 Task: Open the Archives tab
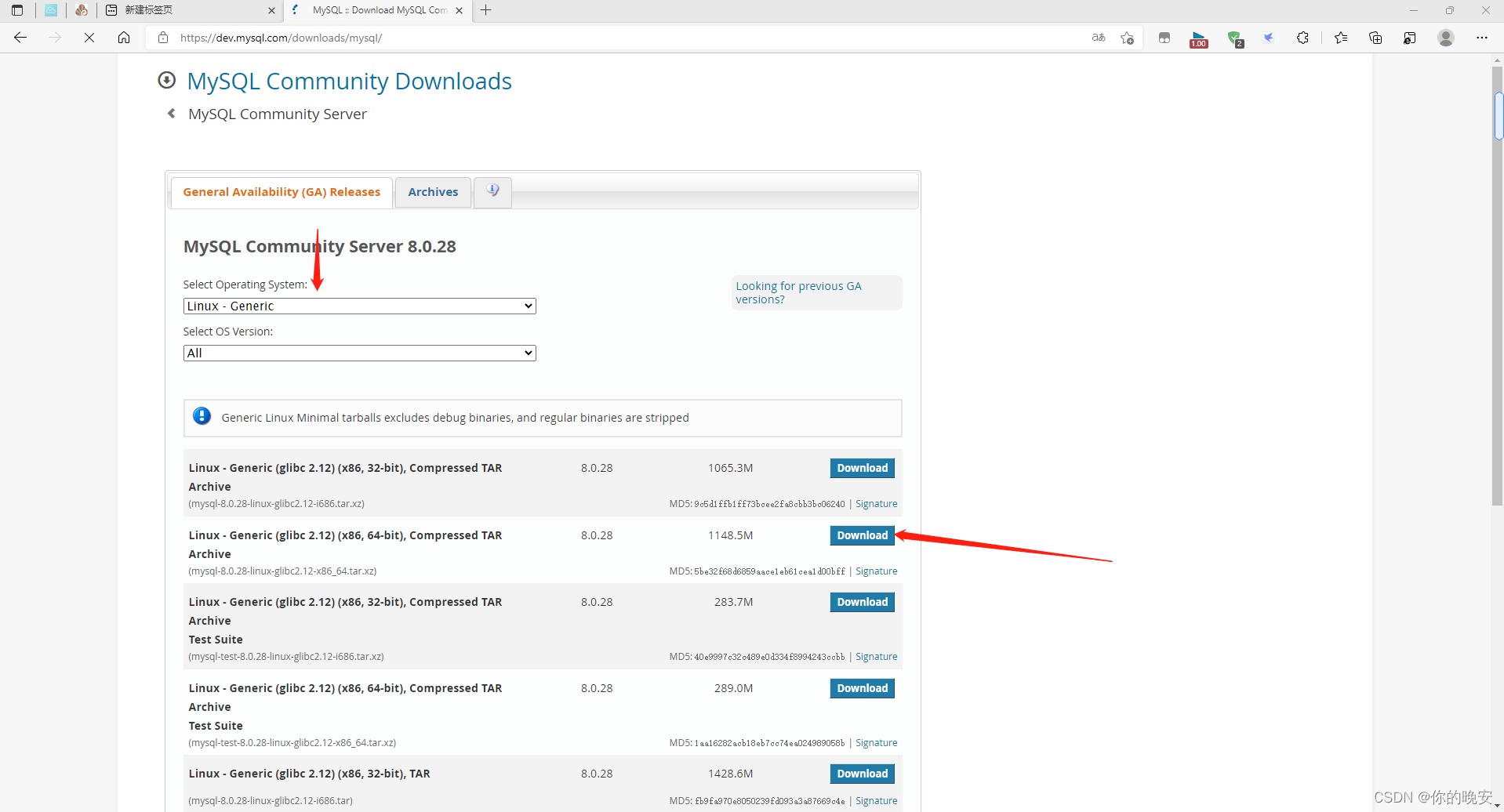433,192
